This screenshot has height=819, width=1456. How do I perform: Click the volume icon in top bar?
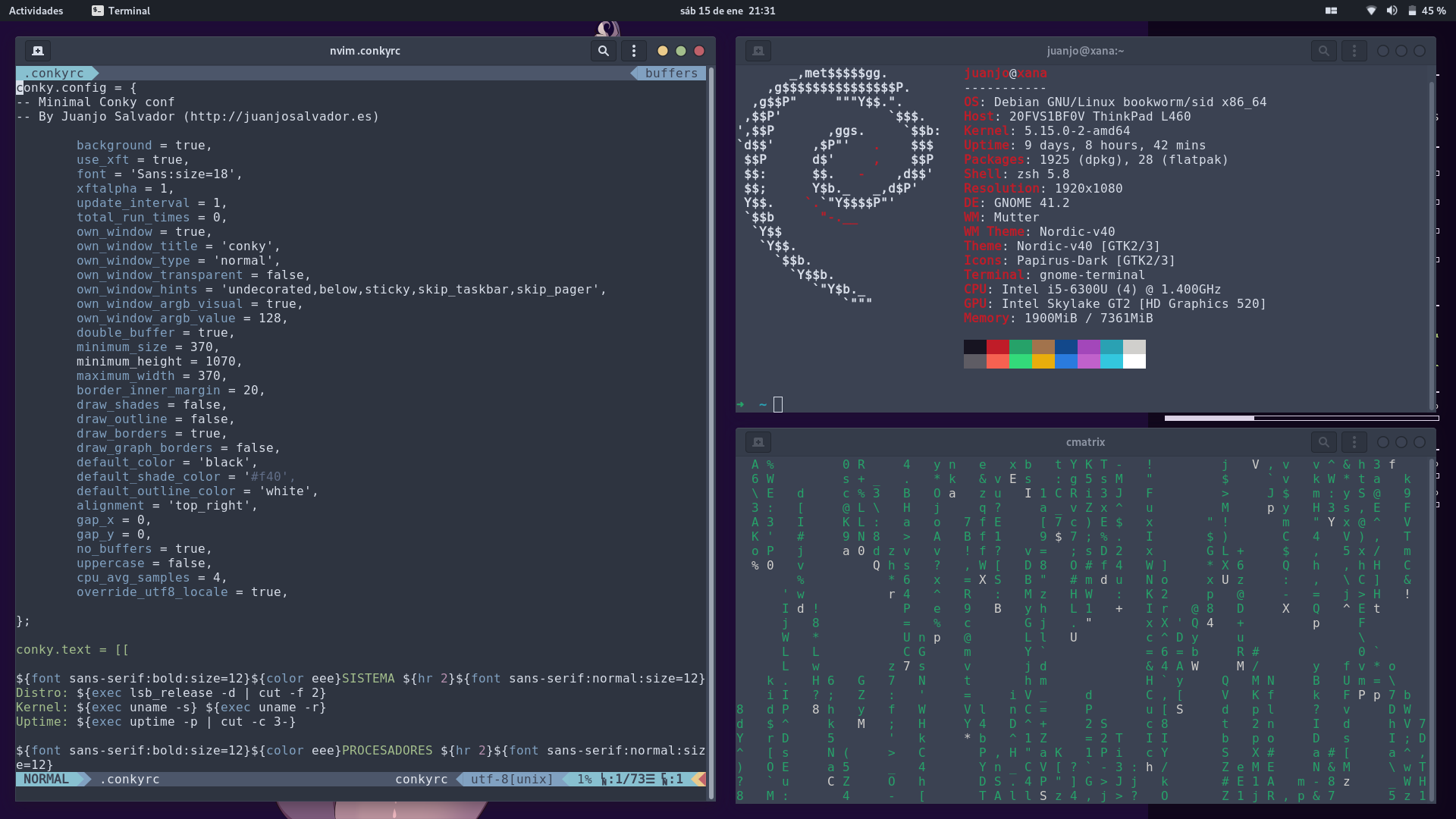point(1392,11)
